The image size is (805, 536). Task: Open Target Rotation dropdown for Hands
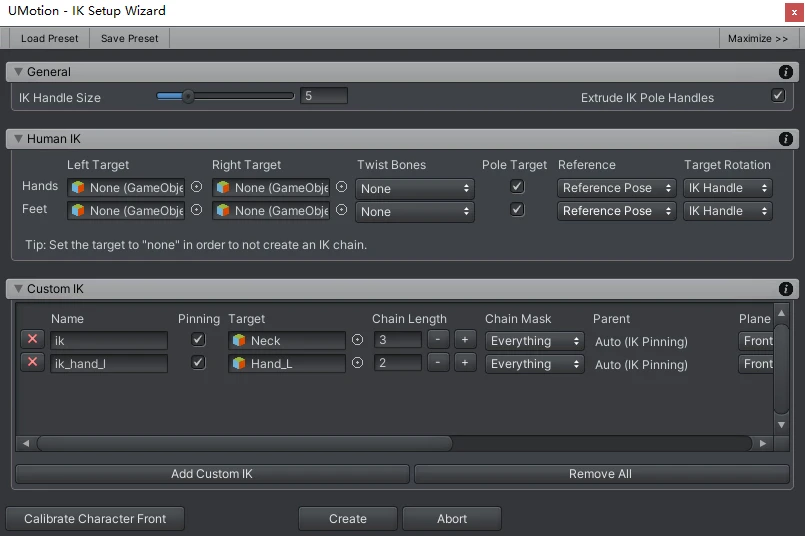point(727,188)
